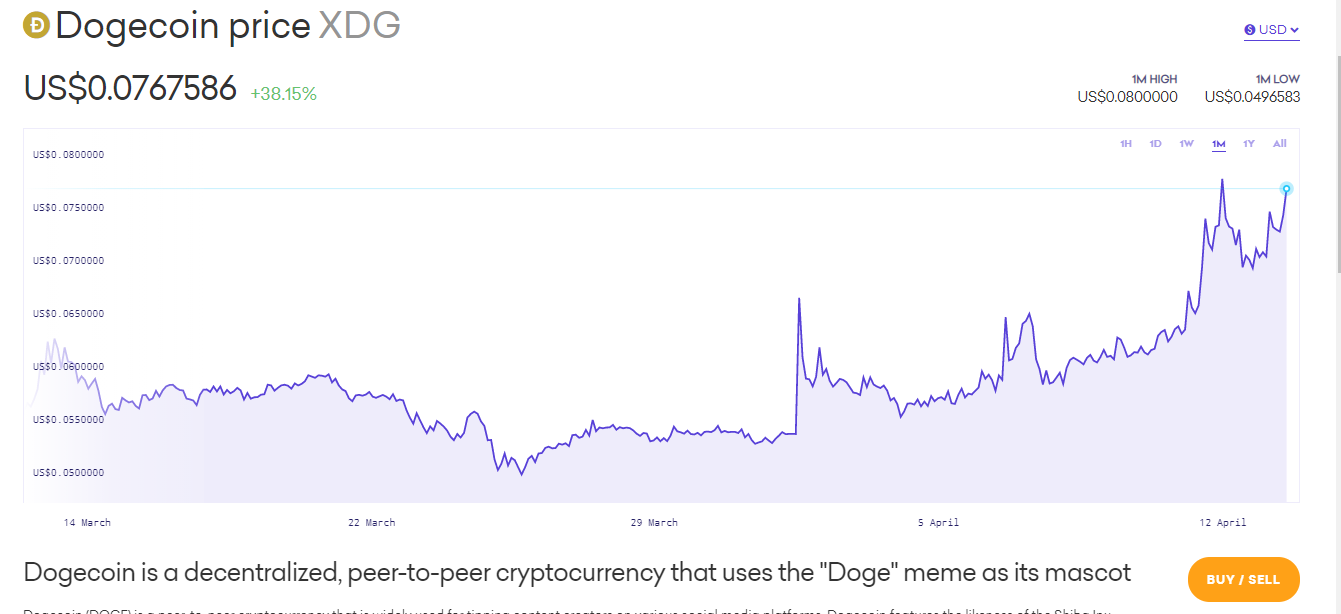Click the 14 March date label

tap(87, 522)
